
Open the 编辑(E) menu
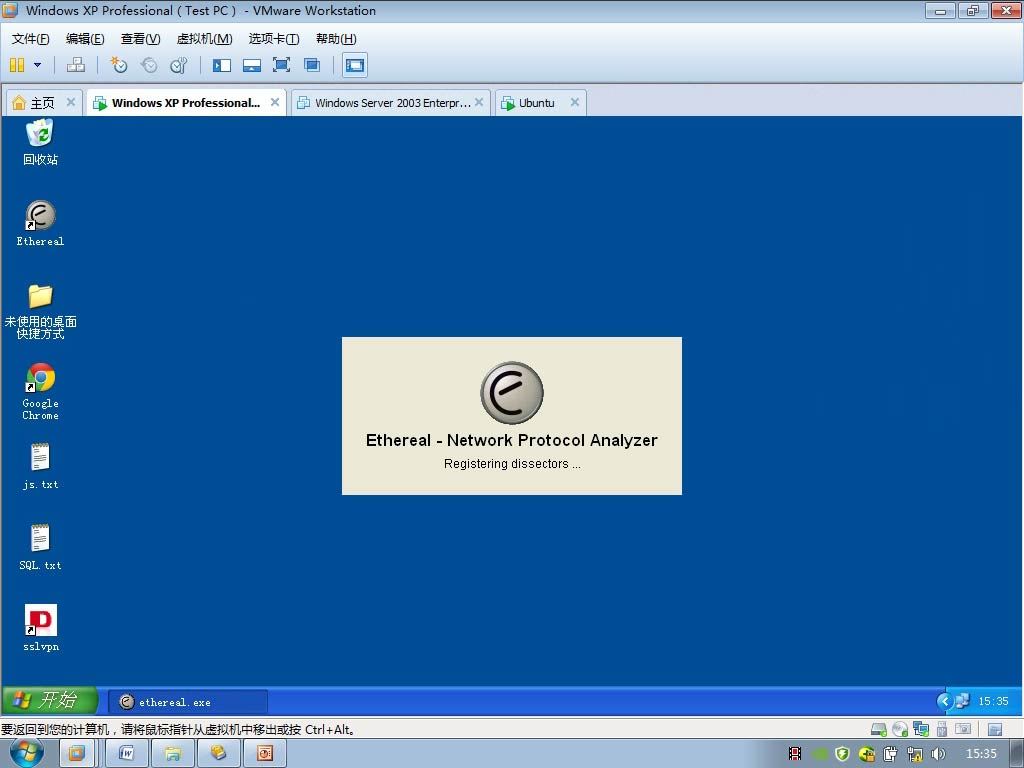coord(85,39)
